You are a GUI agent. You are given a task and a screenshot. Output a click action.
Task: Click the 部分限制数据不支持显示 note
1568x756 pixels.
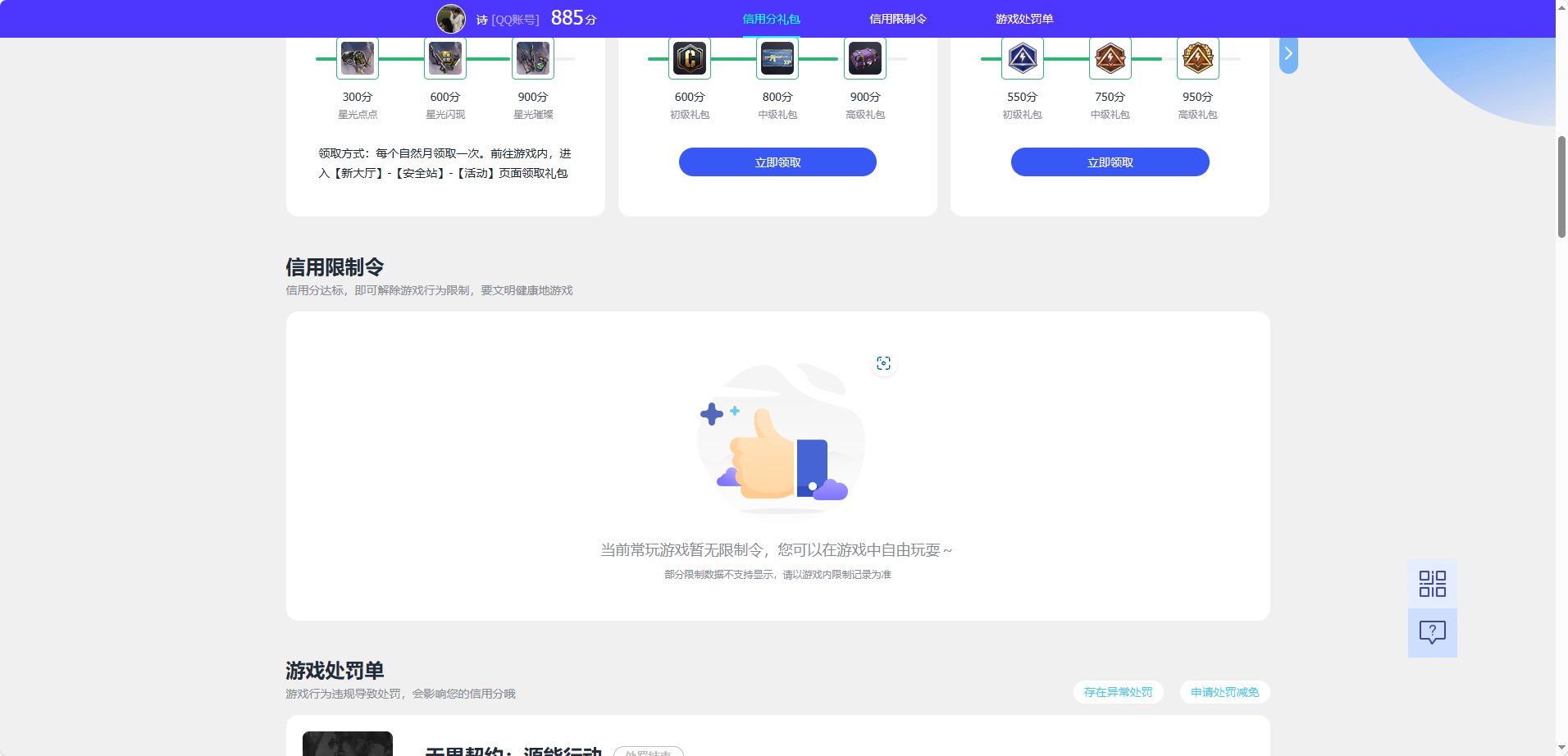coord(777,575)
